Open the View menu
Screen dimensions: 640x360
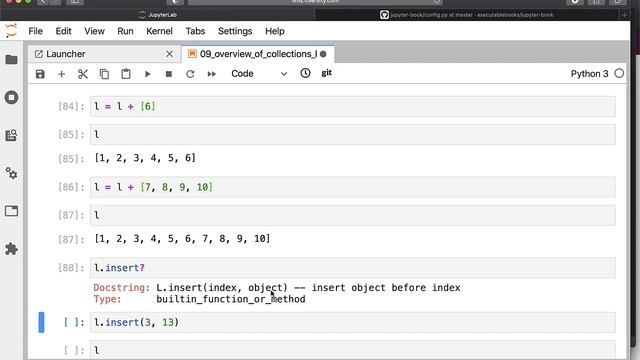pyautogui.click(x=94, y=31)
